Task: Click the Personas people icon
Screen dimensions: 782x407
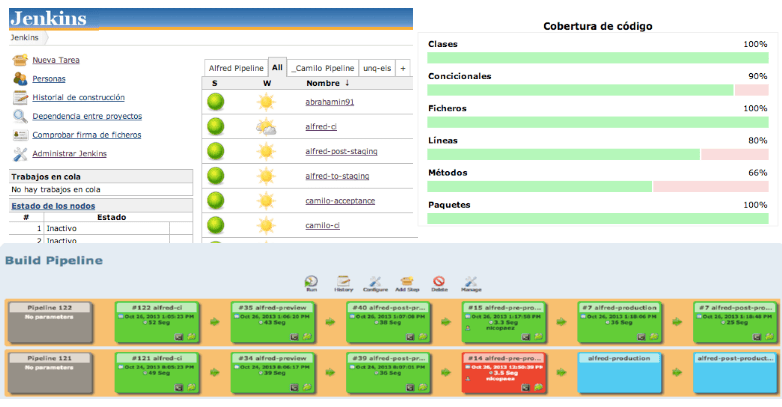Action: [x=20, y=79]
